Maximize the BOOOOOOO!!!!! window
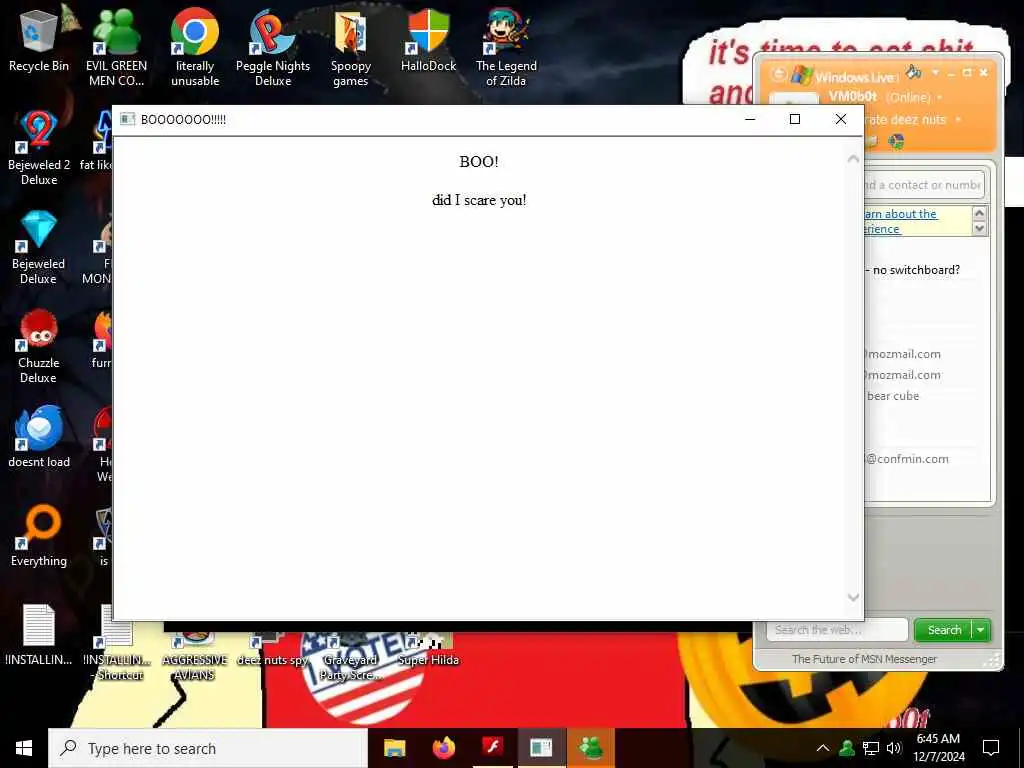Viewport: 1024px width, 768px height. tap(795, 119)
